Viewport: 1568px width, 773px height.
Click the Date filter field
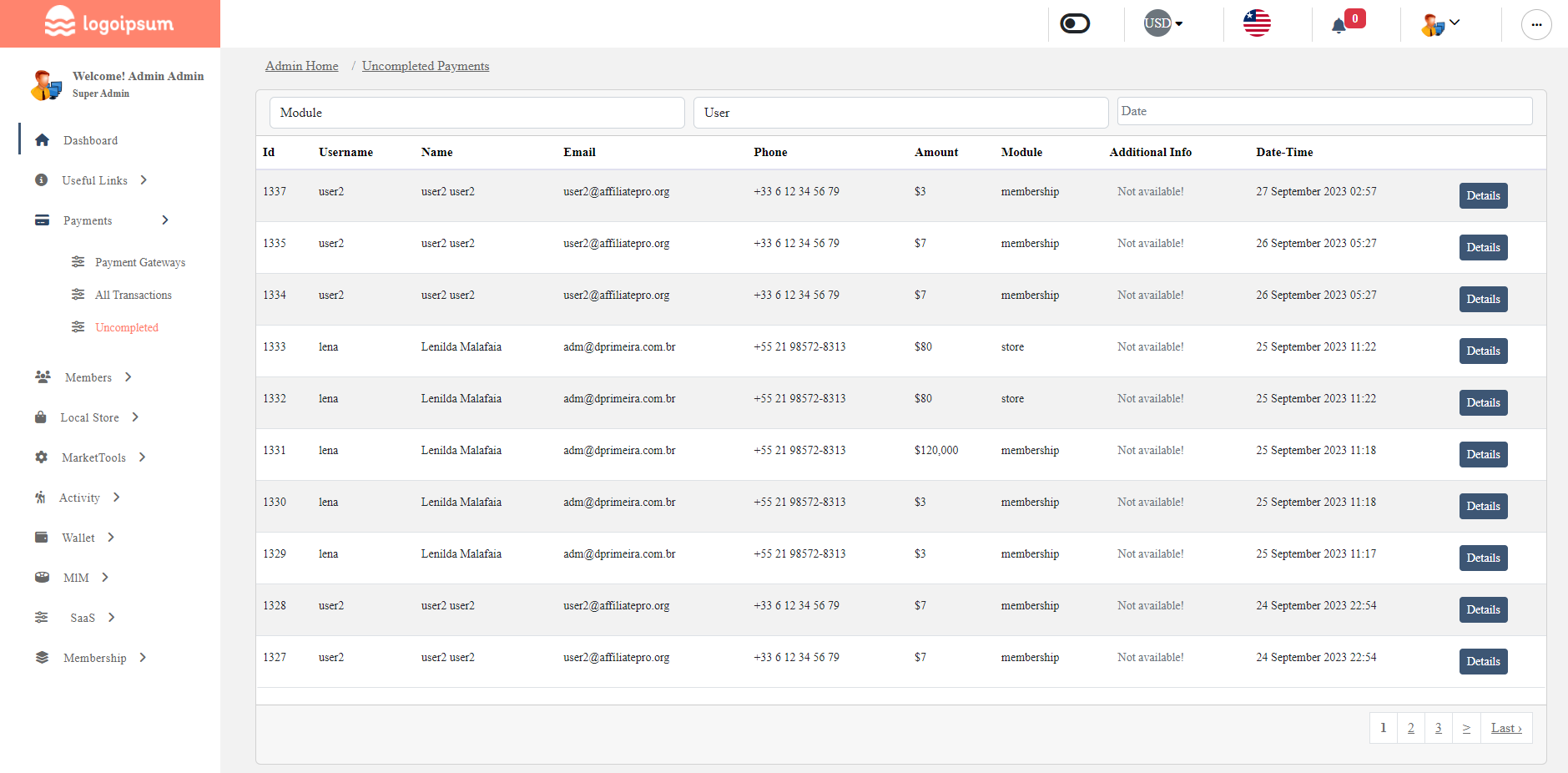pyautogui.click(x=1323, y=110)
